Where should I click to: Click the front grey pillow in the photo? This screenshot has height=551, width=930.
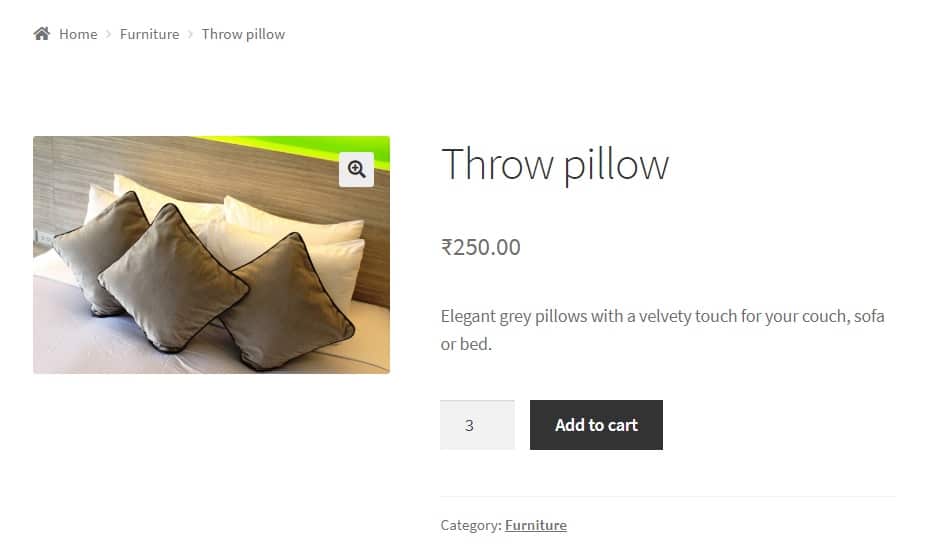[172, 279]
